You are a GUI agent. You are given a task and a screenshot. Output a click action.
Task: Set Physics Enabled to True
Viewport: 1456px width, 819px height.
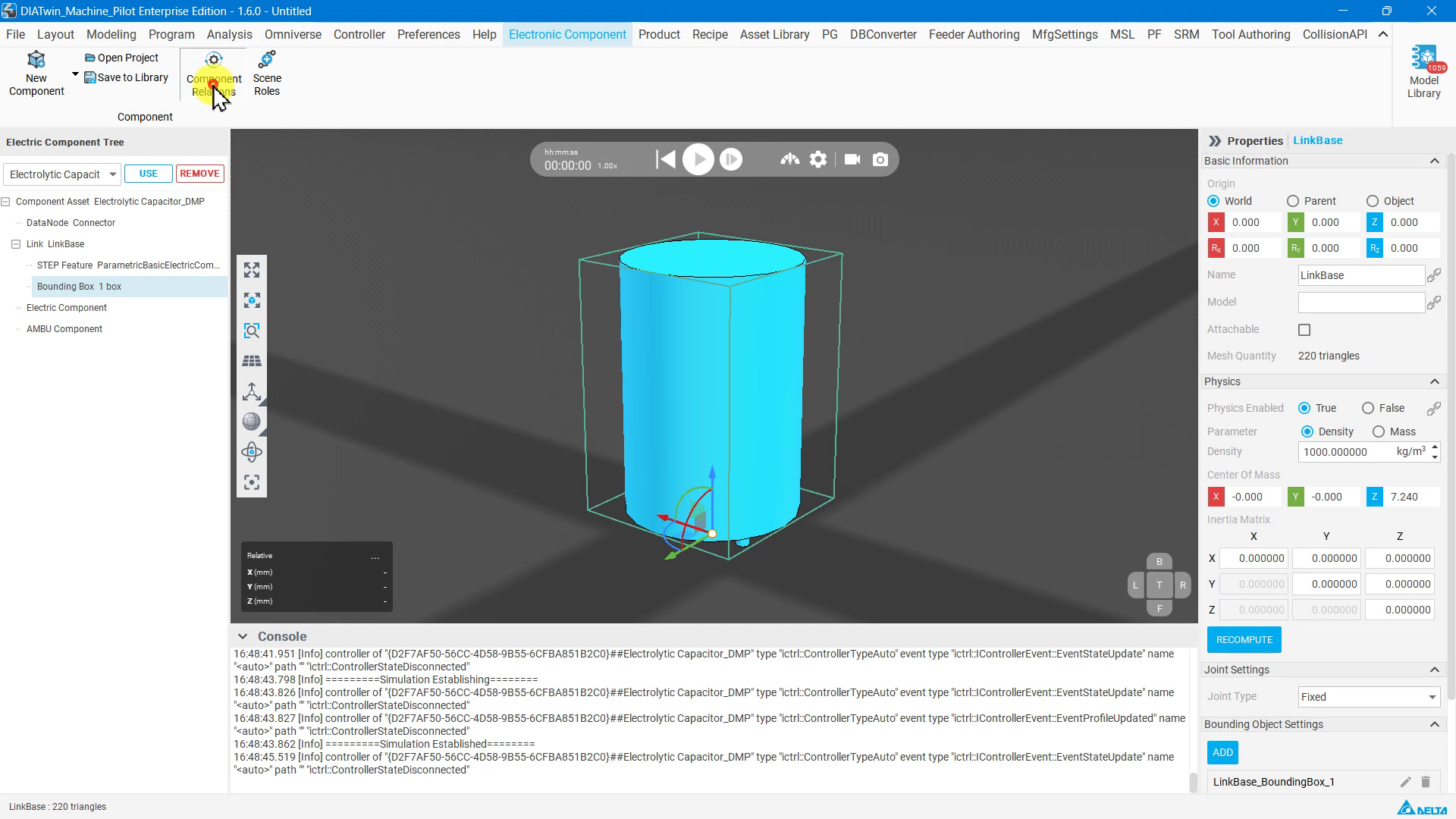[1304, 408]
